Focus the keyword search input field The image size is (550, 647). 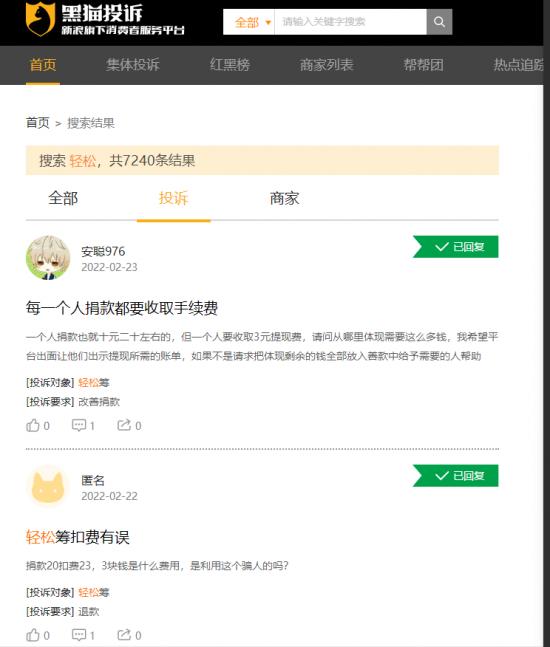pos(350,21)
